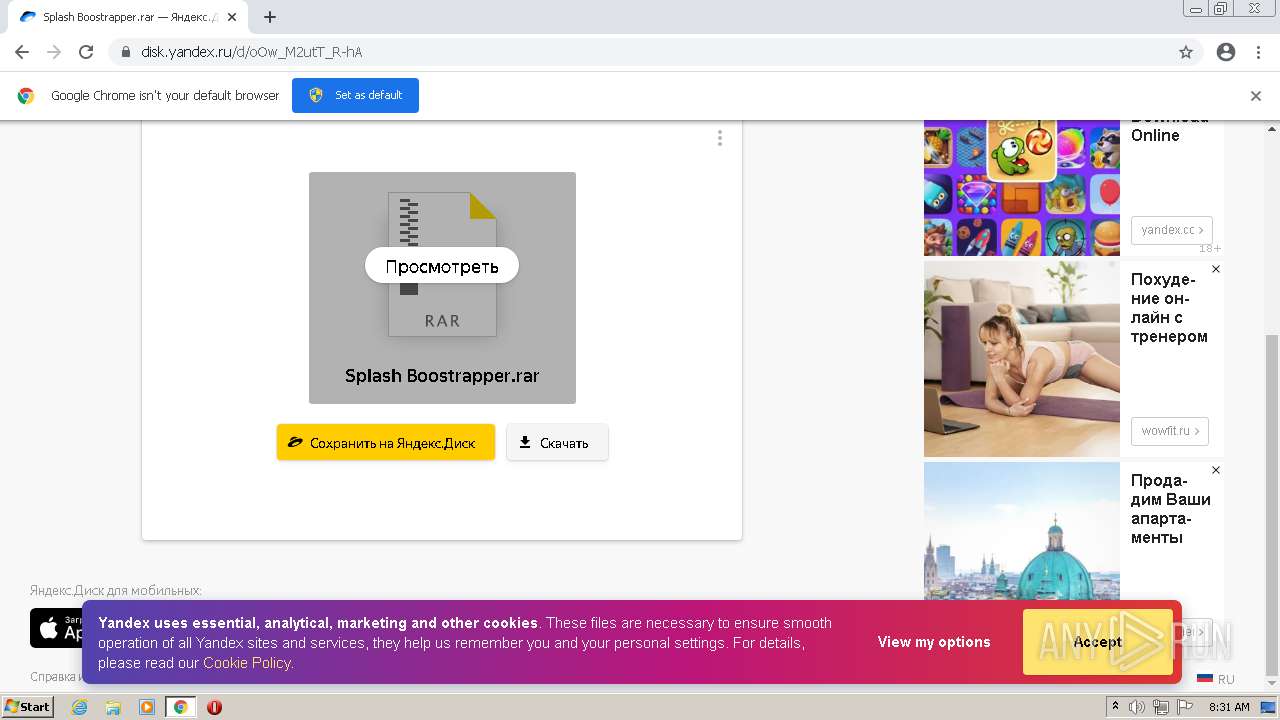The image size is (1280, 720).
Task: Click the page vertical scrollbar
Action: (x=1272, y=505)
